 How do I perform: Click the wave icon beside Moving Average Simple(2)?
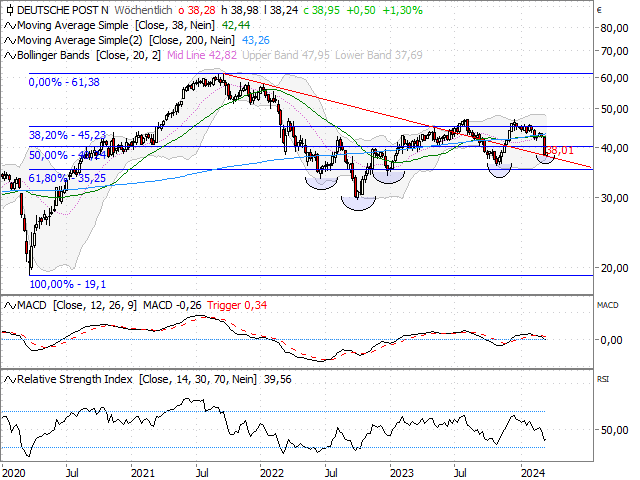coord(10,40)
